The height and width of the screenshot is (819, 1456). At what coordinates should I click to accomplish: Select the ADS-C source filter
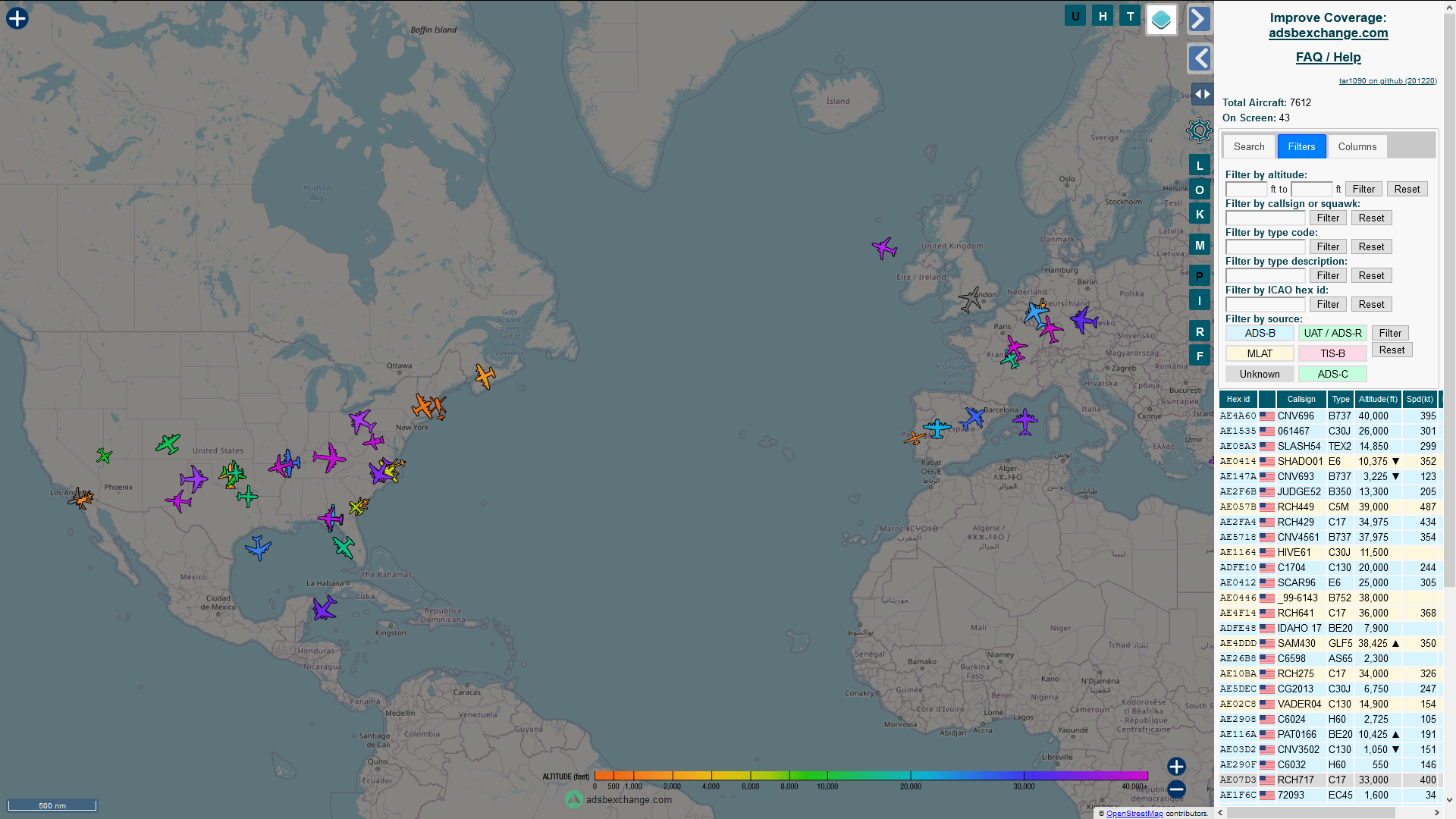[x=1332, y=374]
